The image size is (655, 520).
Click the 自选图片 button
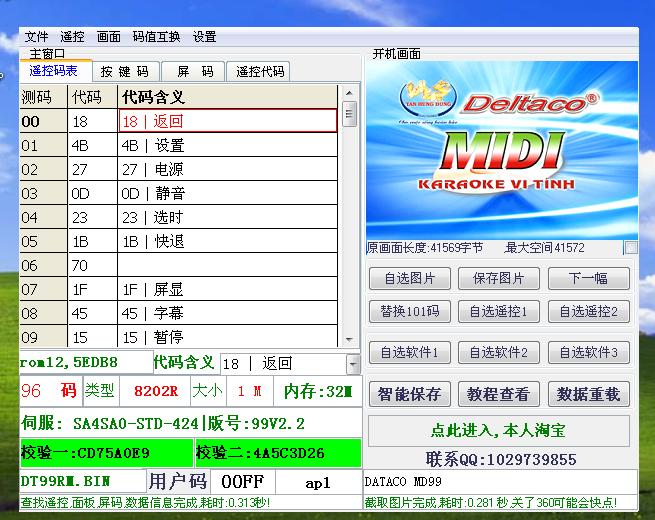click(x=410, y=278)
